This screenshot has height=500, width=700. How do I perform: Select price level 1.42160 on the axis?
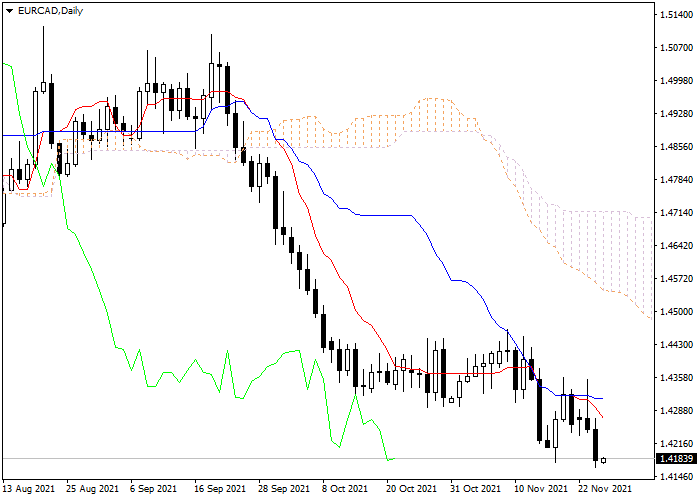click(676, 444)
